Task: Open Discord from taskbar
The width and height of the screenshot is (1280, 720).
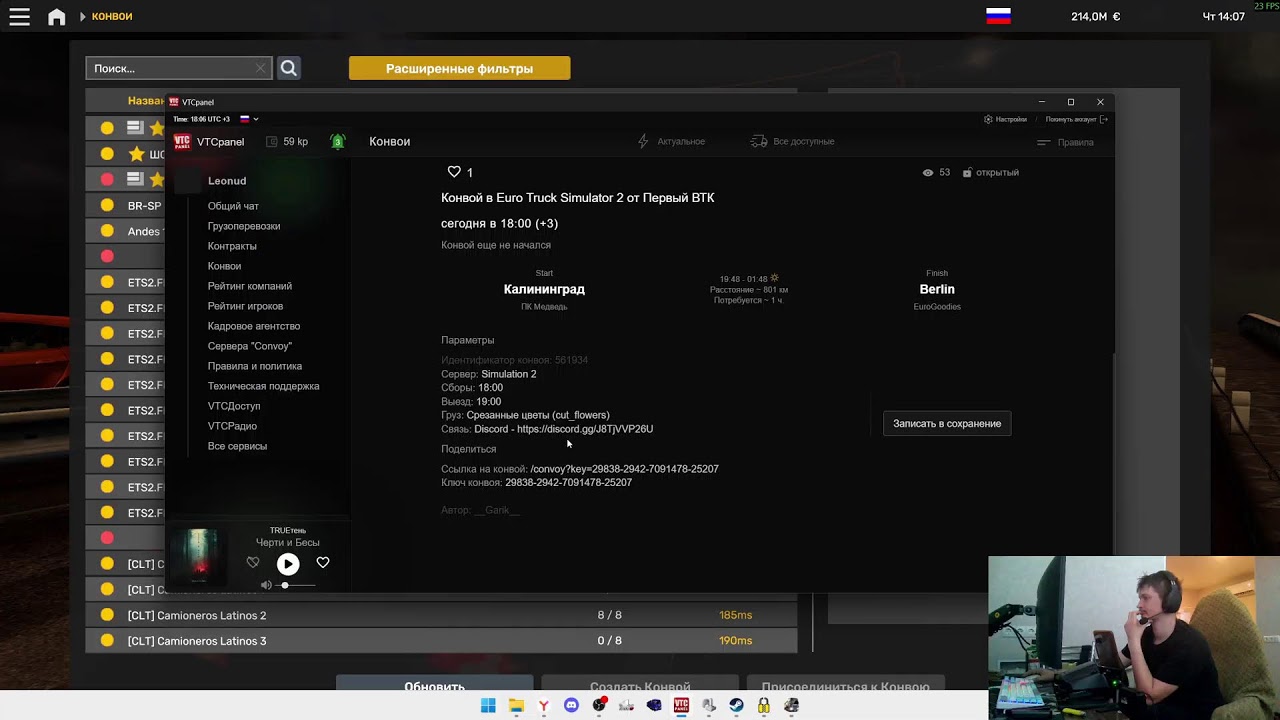Action: click(571, 706)
